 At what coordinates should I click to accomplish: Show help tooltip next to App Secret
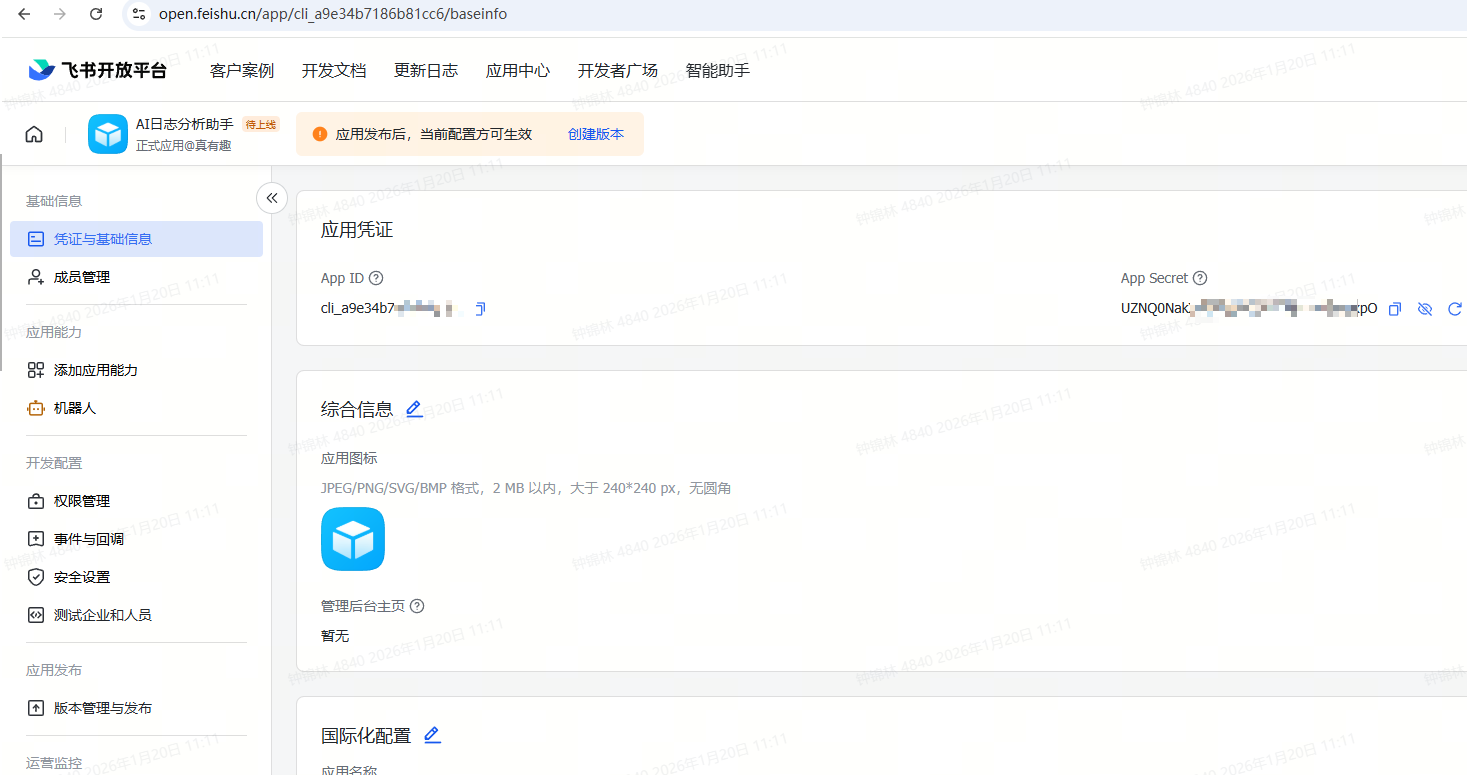tap(1200, 279)
